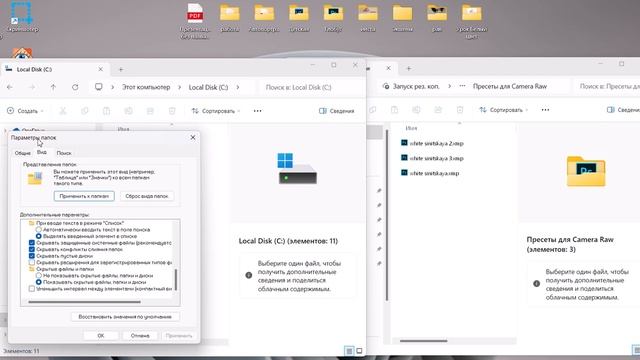Viewport: 640px width, 360px height.
Task: Click horizontal scrollbar in Camera Raw presets file list
Action: point(424,341)
